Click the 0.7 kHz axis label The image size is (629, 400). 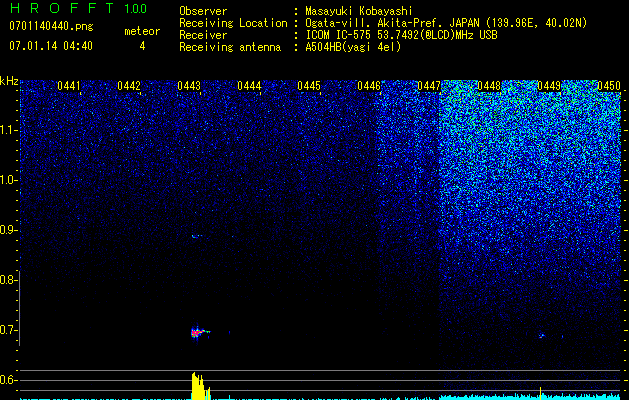pos(8,330)
